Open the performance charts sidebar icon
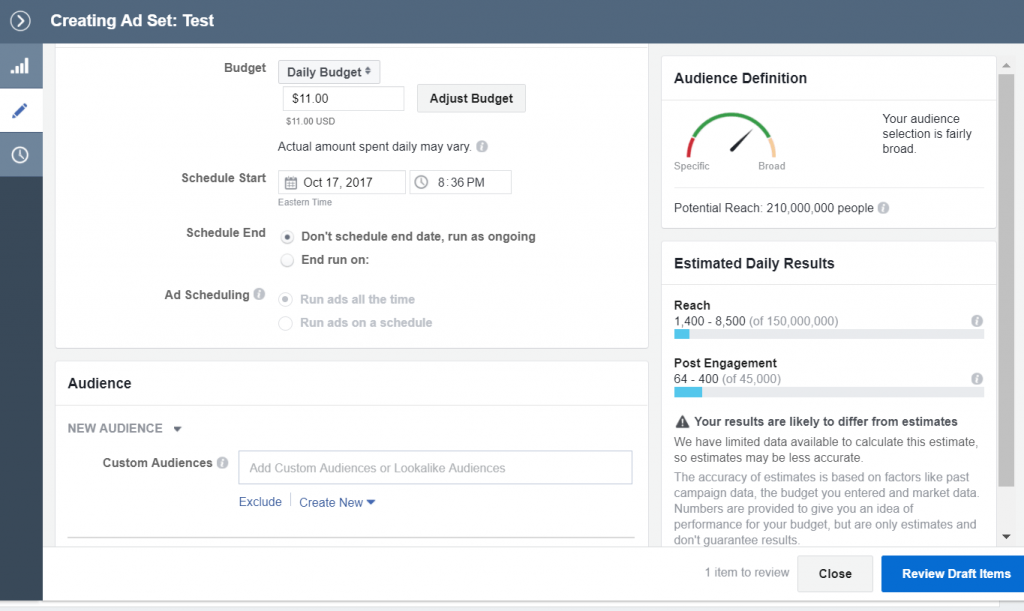The height and width of the screenshot is (611, 1024). [19, 66]
